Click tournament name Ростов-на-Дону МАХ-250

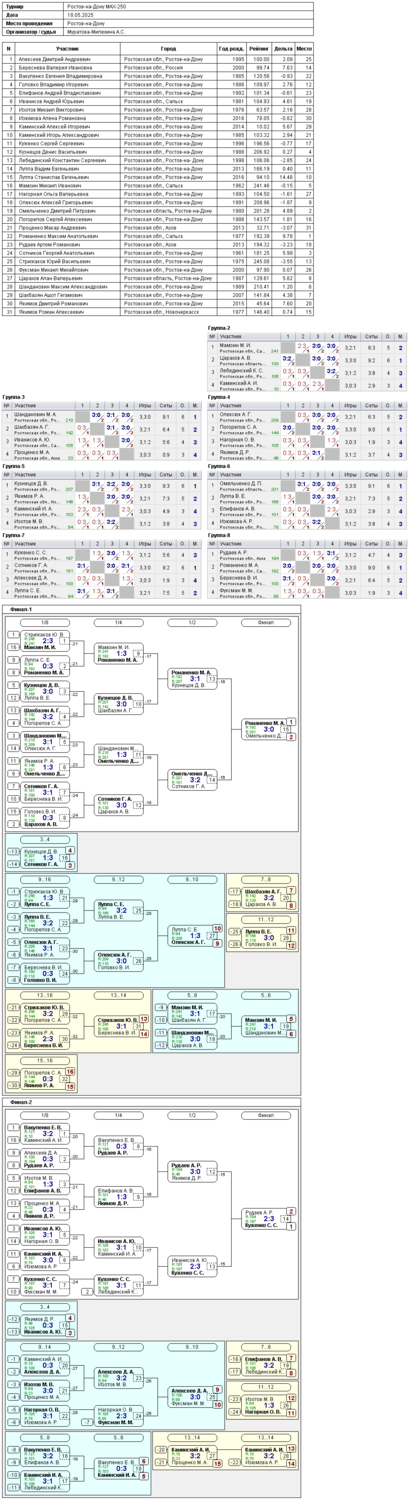pos(96,6)
